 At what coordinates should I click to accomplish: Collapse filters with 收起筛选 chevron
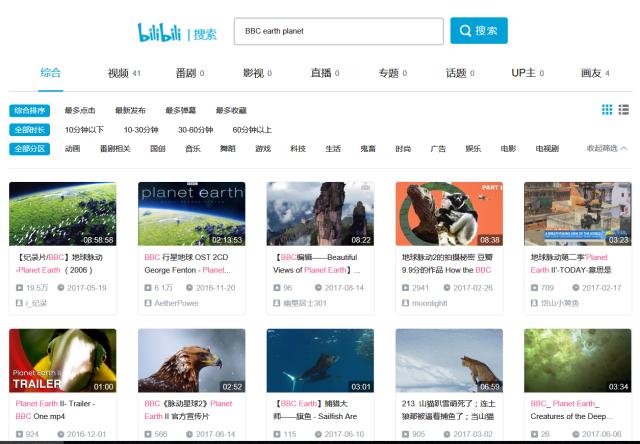tap(607, 148)
